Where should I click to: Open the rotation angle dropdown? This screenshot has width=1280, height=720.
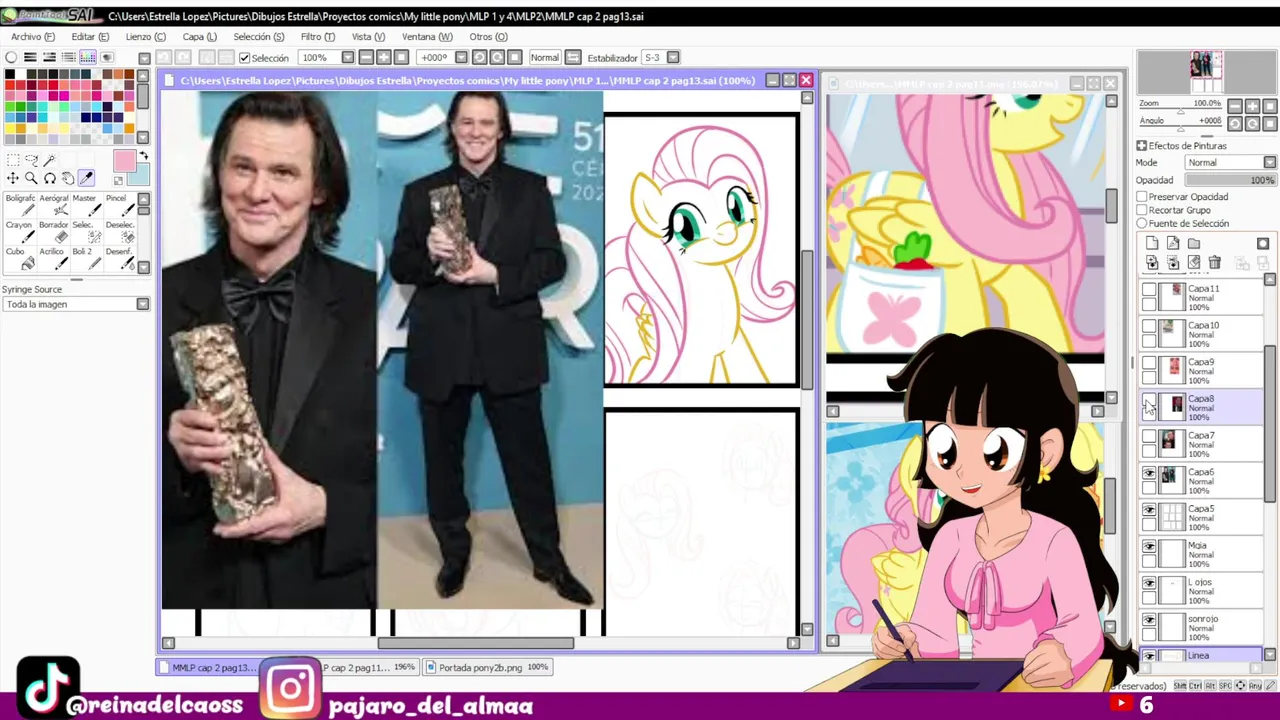click(x=461, y=57)
